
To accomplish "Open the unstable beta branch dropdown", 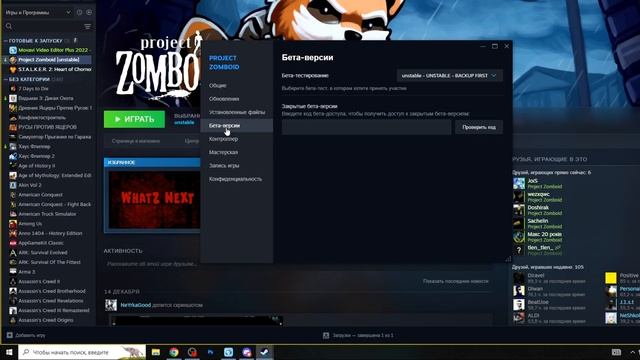I will (449, 76).
